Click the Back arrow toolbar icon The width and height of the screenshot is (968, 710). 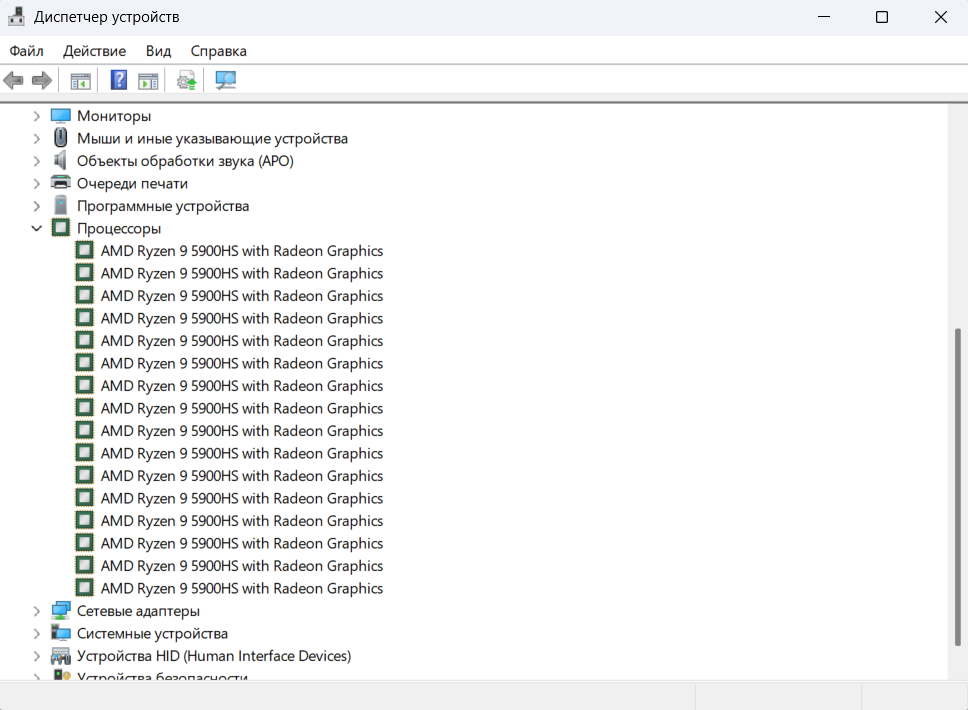pyautogui.click(x=14, y=80)
